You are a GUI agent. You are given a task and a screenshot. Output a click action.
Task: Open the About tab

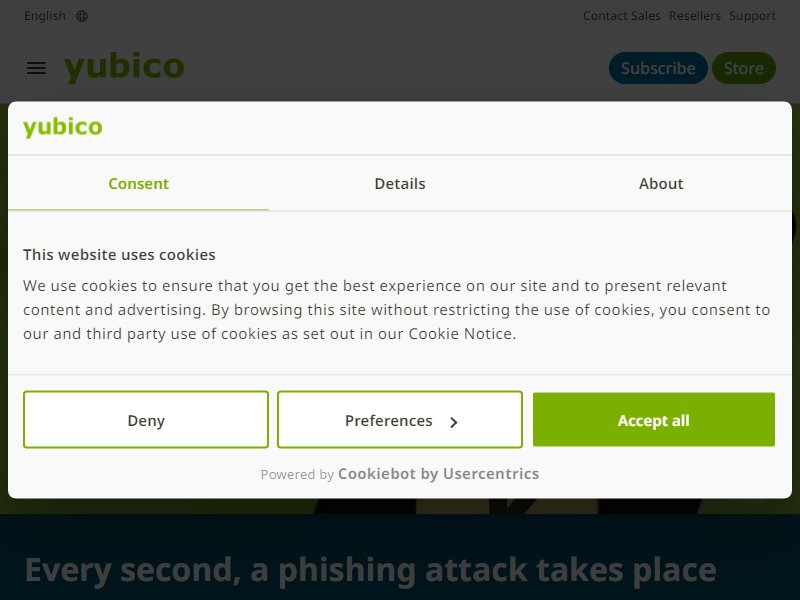pyautogui.click(x=661, y=184)
